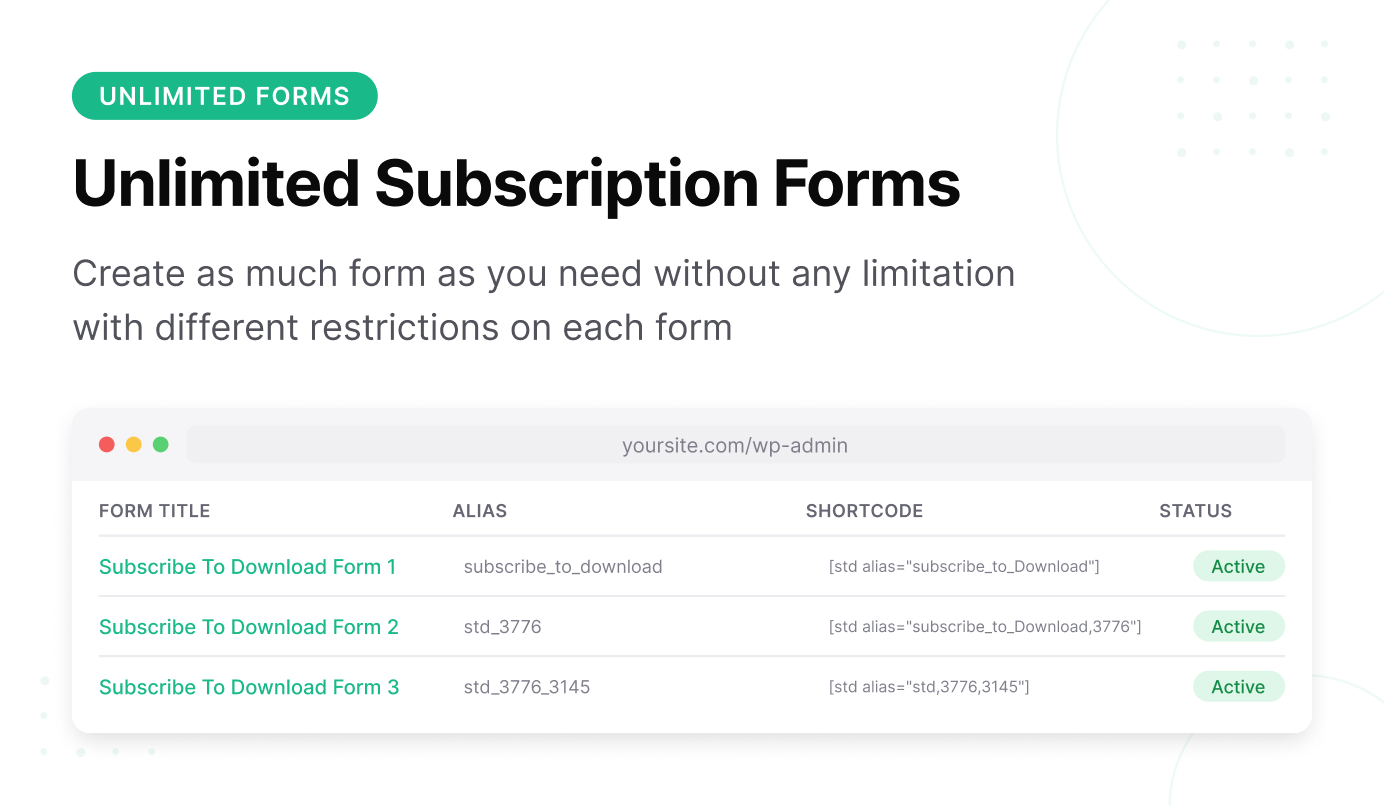
Task: Open Subscribe To Download Form 3
Action: (249, 687)
